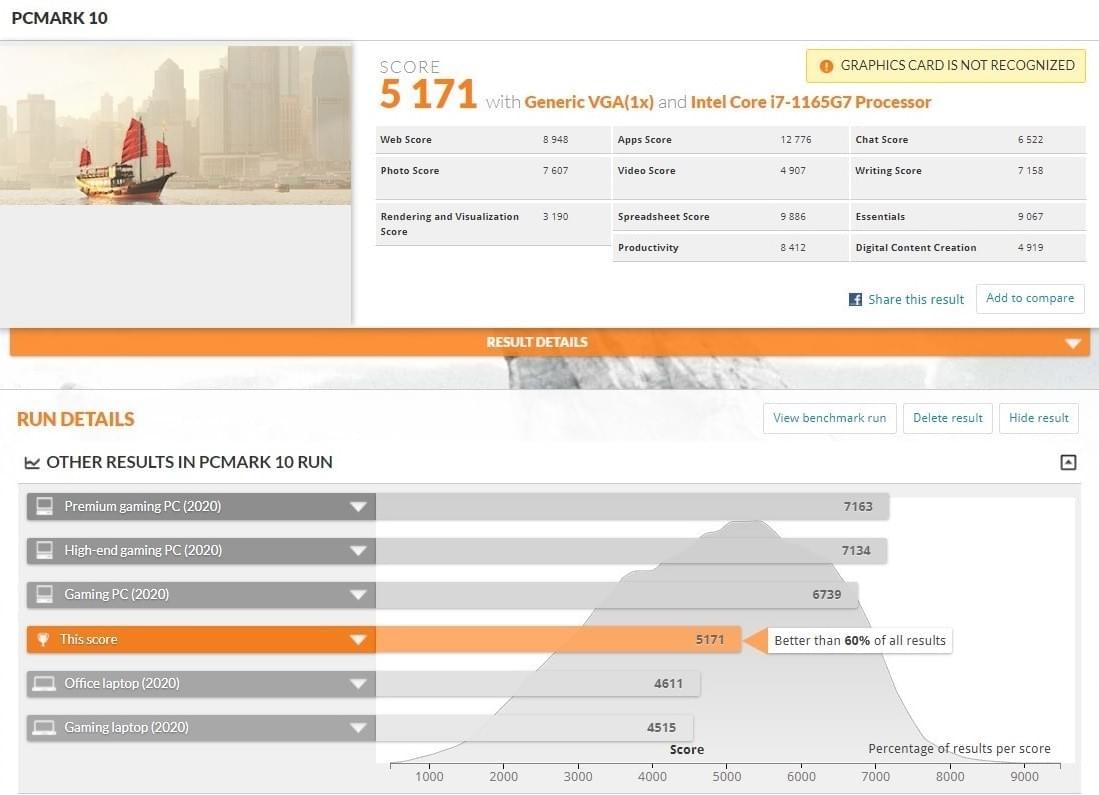The height and width of the screenshot is (795, 1099).
Task: Click the Spreadsheet Score row
Action: point(730,217)
